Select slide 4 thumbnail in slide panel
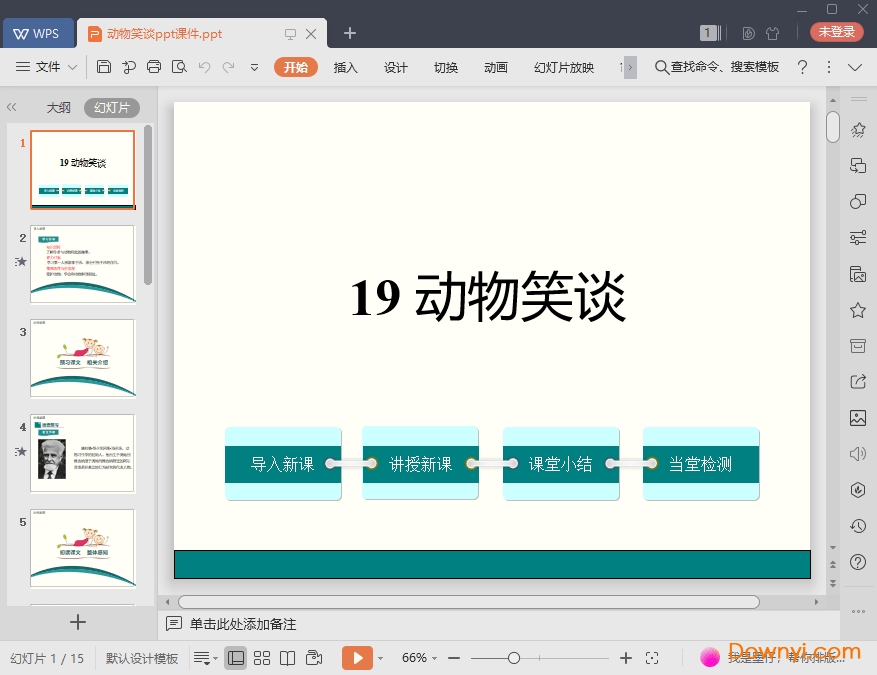 point(83,453)
